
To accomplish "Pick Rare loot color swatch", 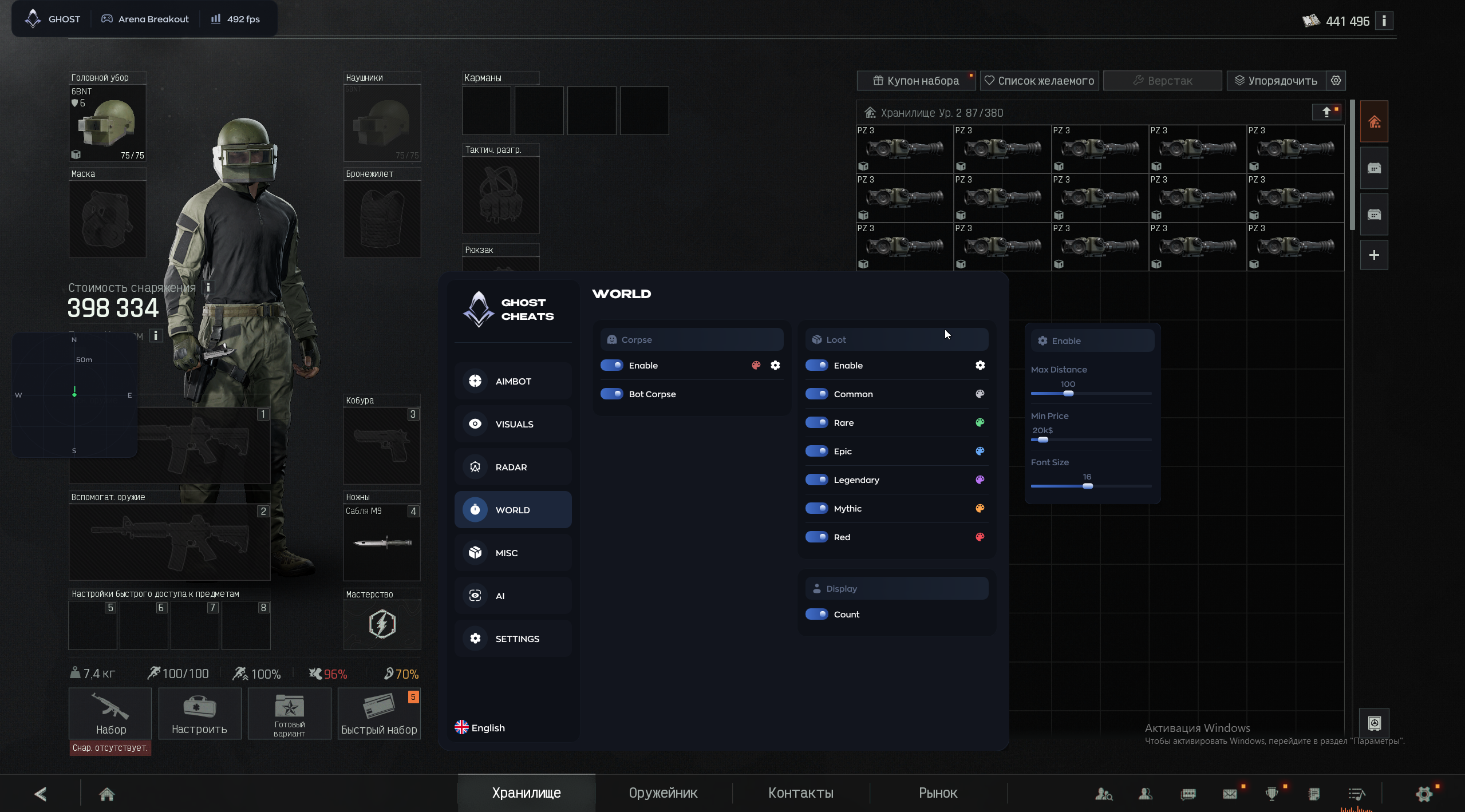I will [980, 422].
